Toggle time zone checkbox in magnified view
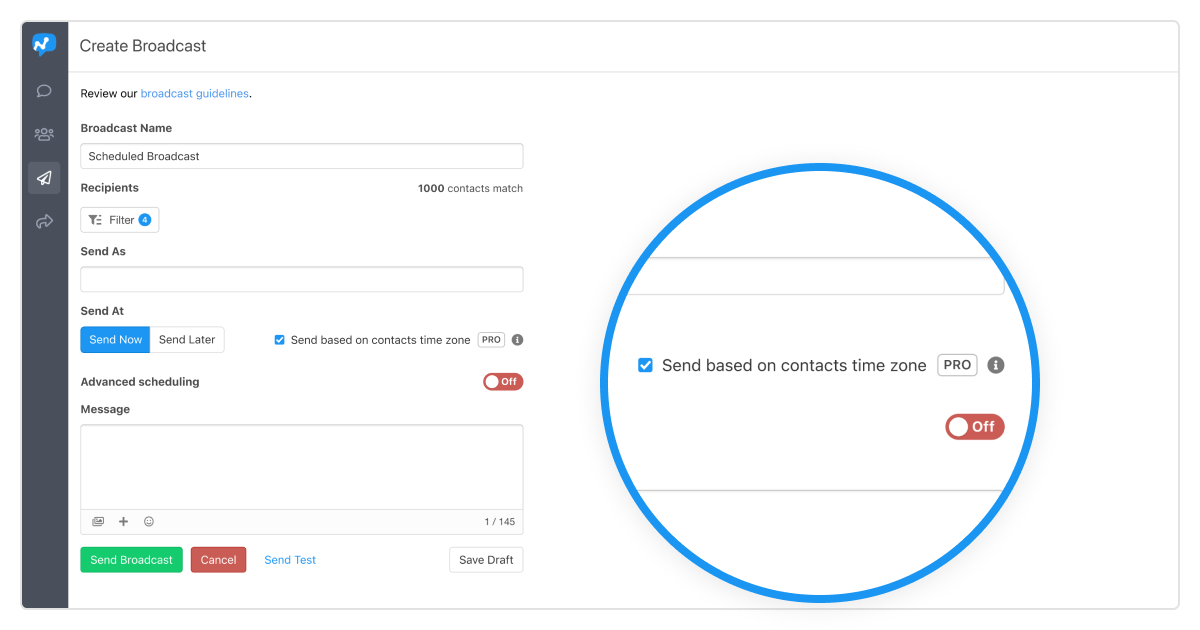 click(x=645, y=365)
